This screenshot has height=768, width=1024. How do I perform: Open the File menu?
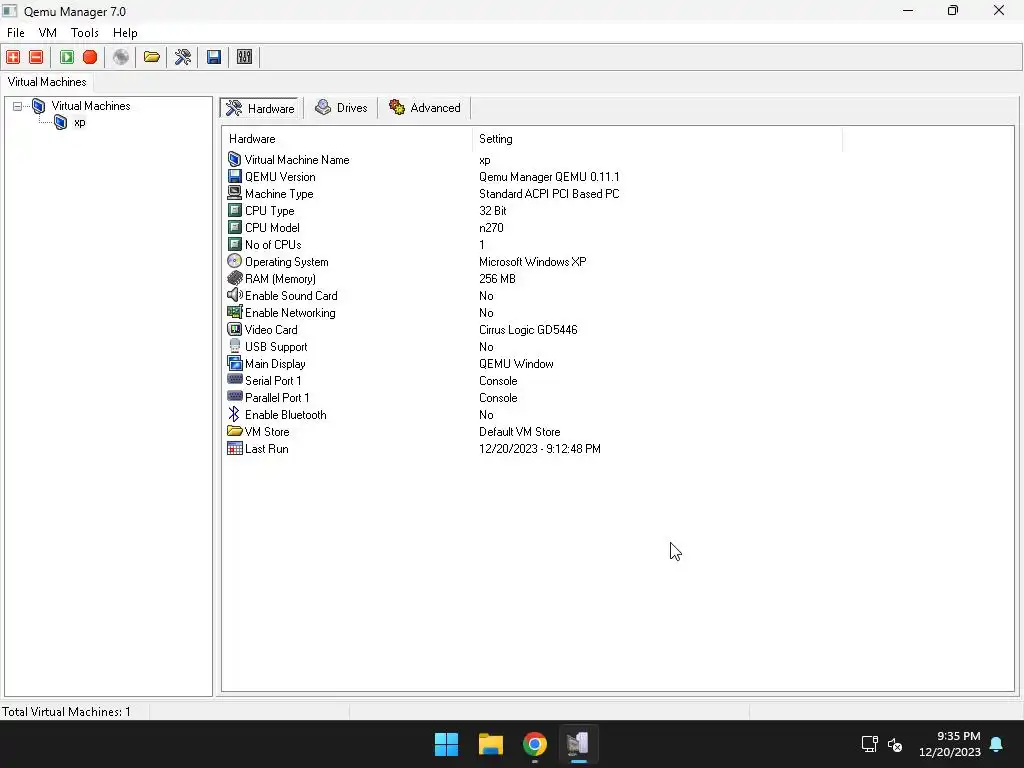click(16, 33)
